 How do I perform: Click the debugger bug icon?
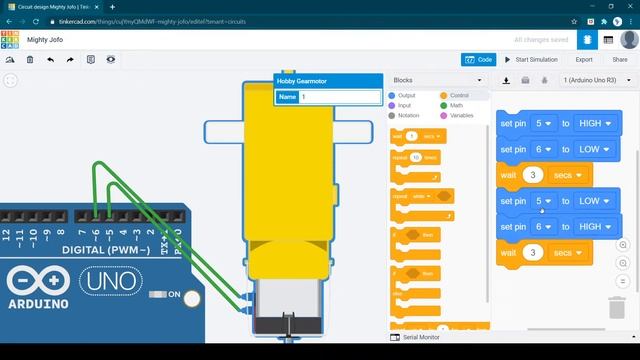pos(544,80)
